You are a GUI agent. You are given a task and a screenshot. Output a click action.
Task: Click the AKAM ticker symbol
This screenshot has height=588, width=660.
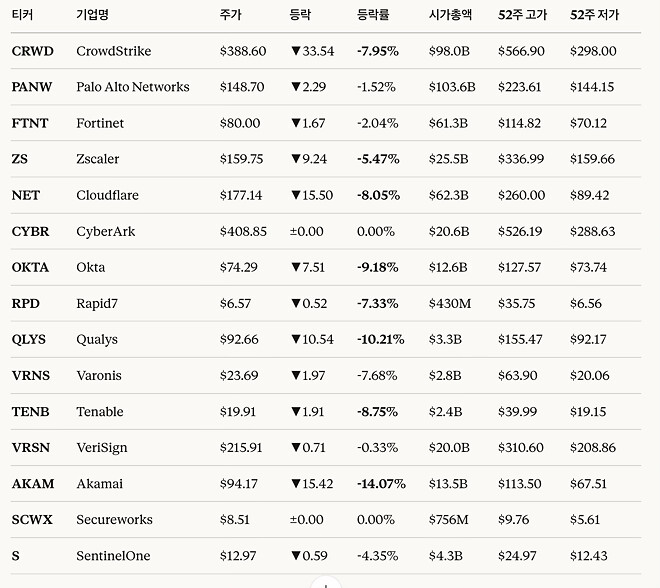pos(33,483)
